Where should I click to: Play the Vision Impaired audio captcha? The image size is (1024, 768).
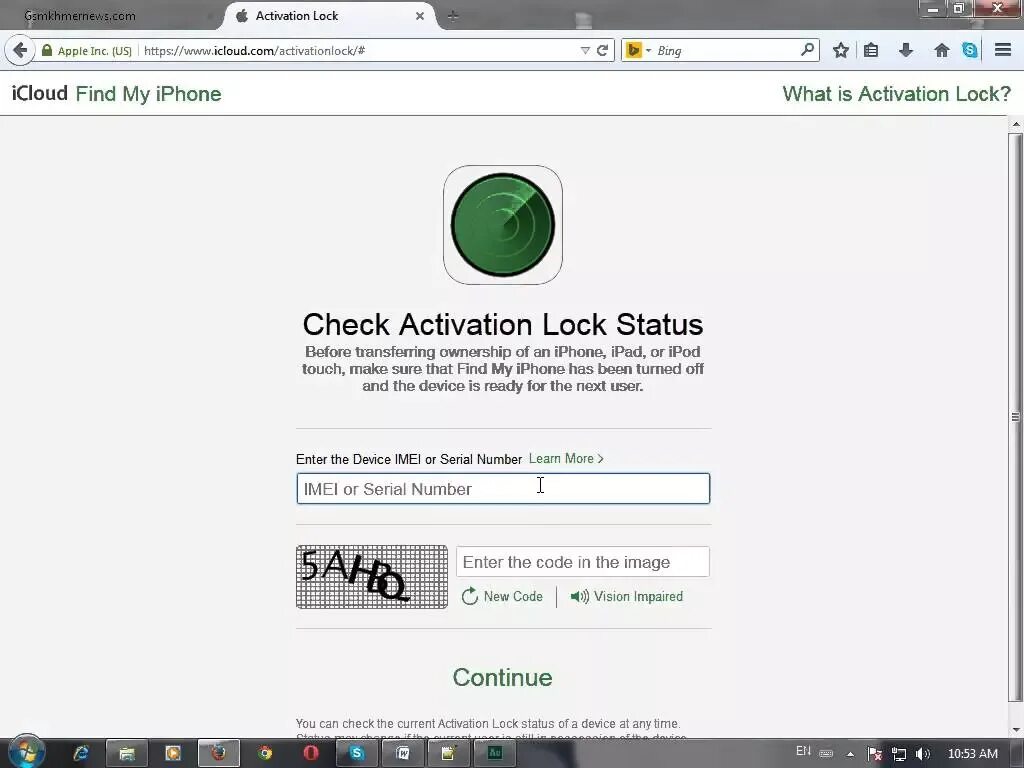[626, 596]
